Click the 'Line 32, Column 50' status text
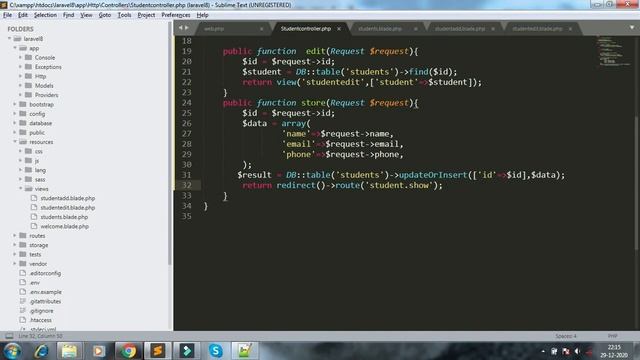This screenshot has height=360, width=640. [40, 336]
